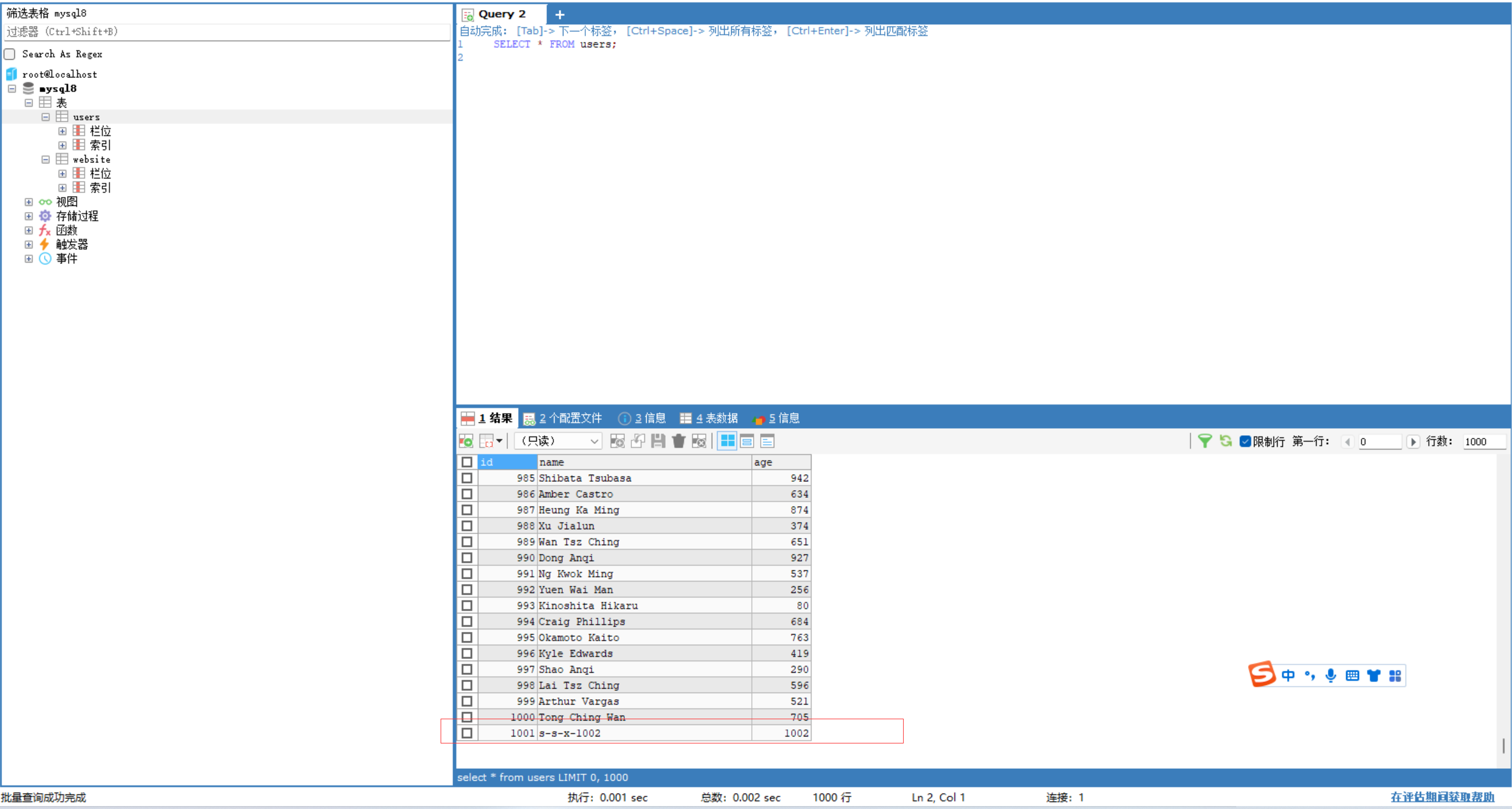Click the Sogou microphone voice input icon
This screenshot has width=1512, height=809.
click(x=1330, y=676)
